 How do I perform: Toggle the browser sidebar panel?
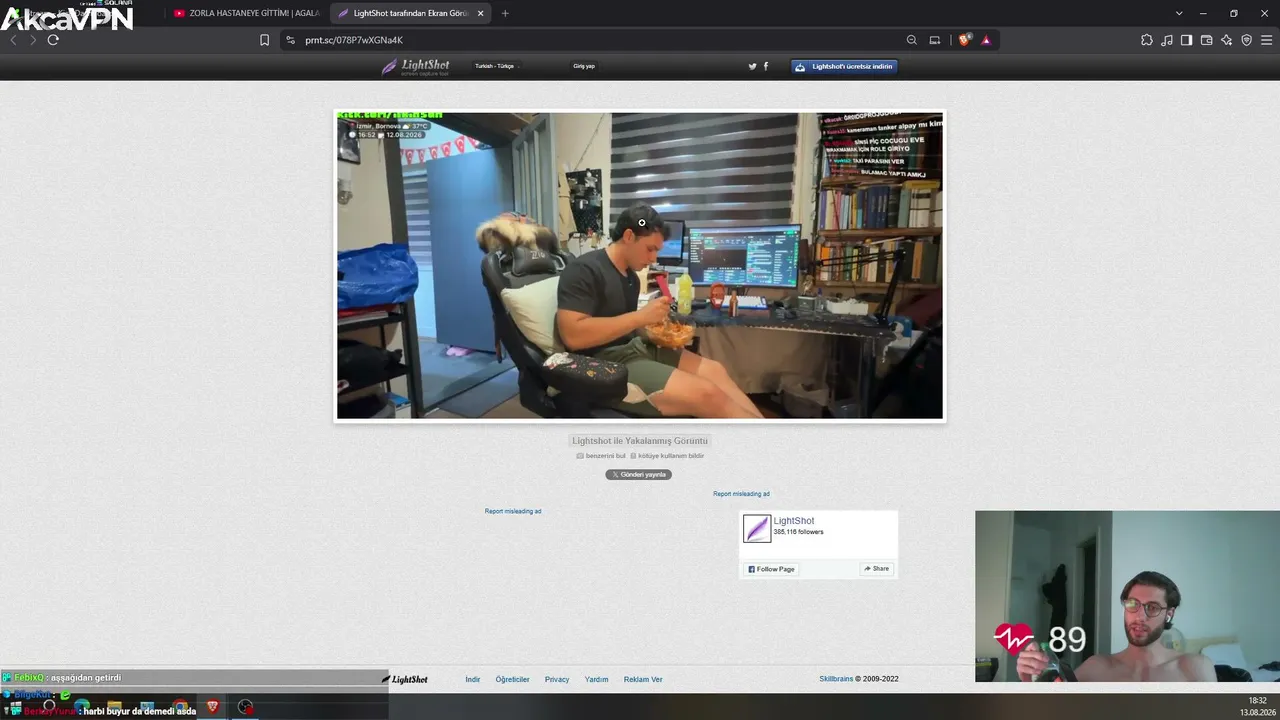coord(1186,40)
